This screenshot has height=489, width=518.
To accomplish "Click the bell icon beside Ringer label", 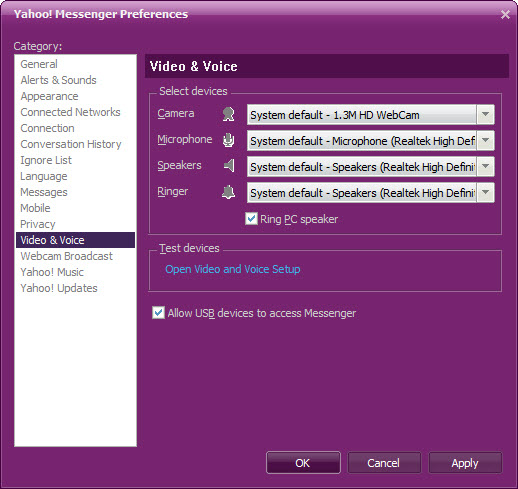I will 229,192.
